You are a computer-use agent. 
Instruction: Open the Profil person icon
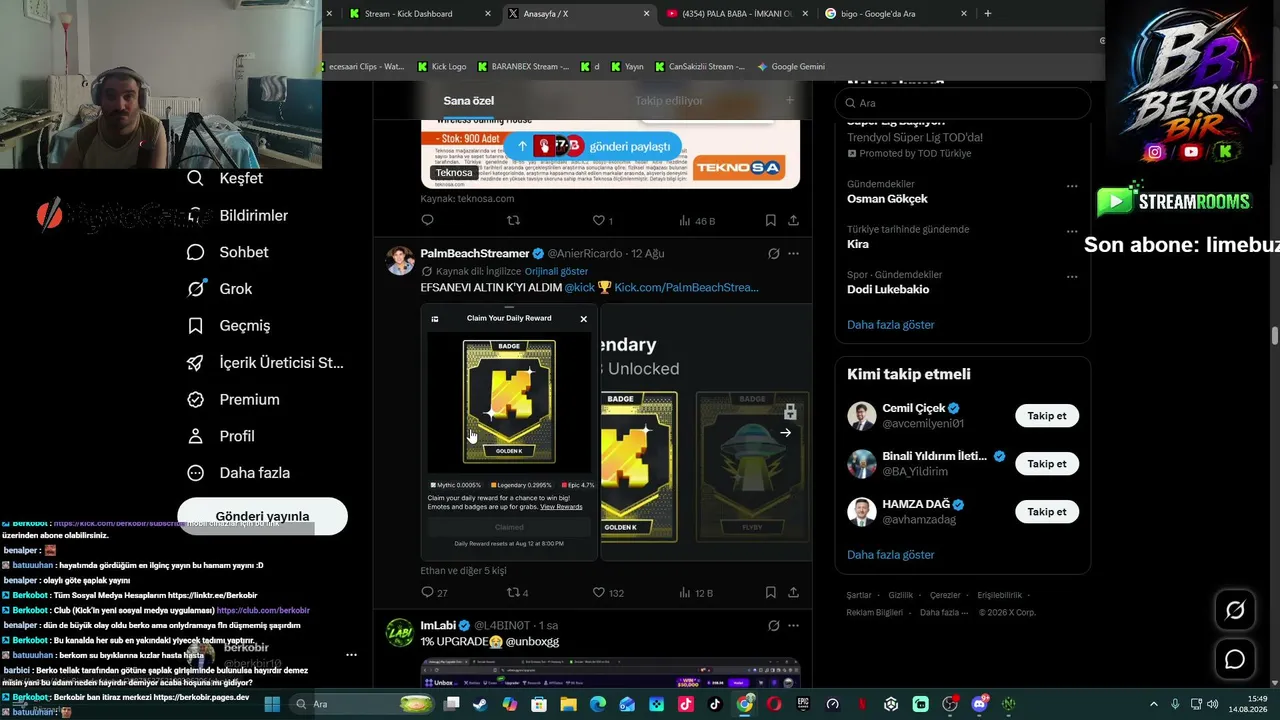196,436
